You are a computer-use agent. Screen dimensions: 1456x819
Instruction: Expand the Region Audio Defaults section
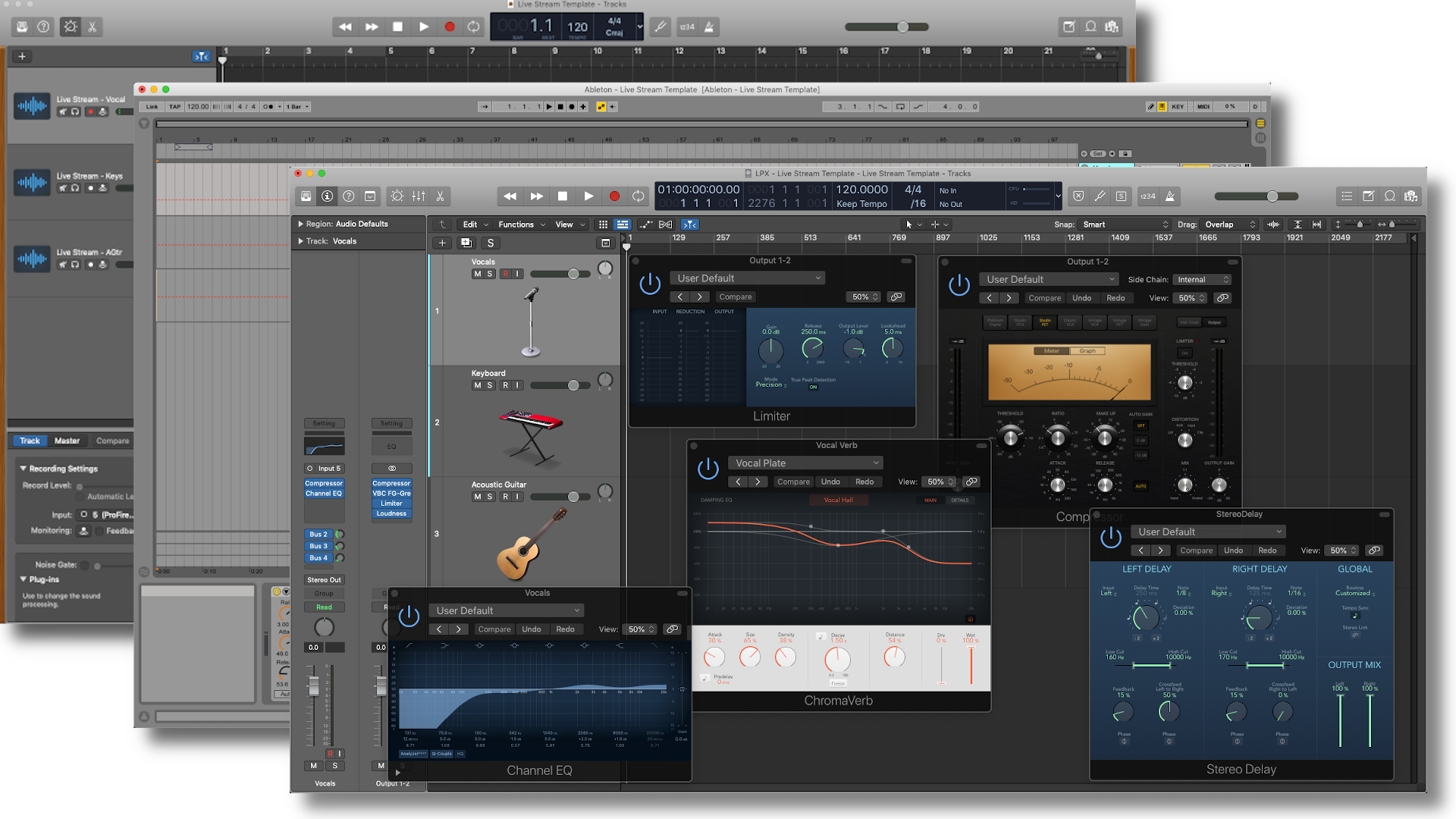(x=301, y=224)
